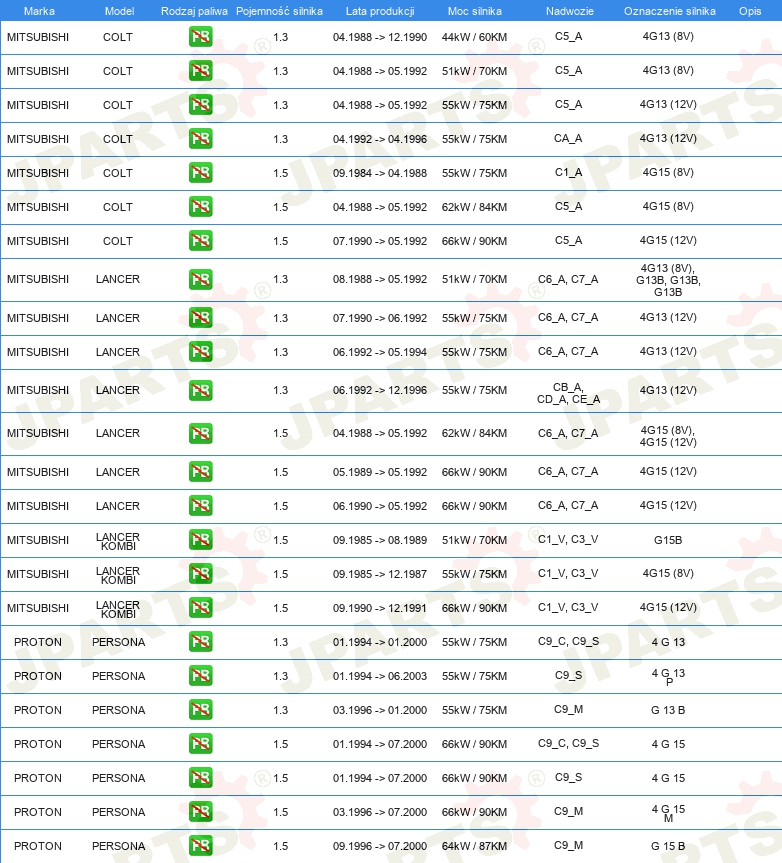This screenshot has height=863, width=782.
Task: Select the Colt 62kW / 84KM power cell
Action: click(x=474, y=207)
